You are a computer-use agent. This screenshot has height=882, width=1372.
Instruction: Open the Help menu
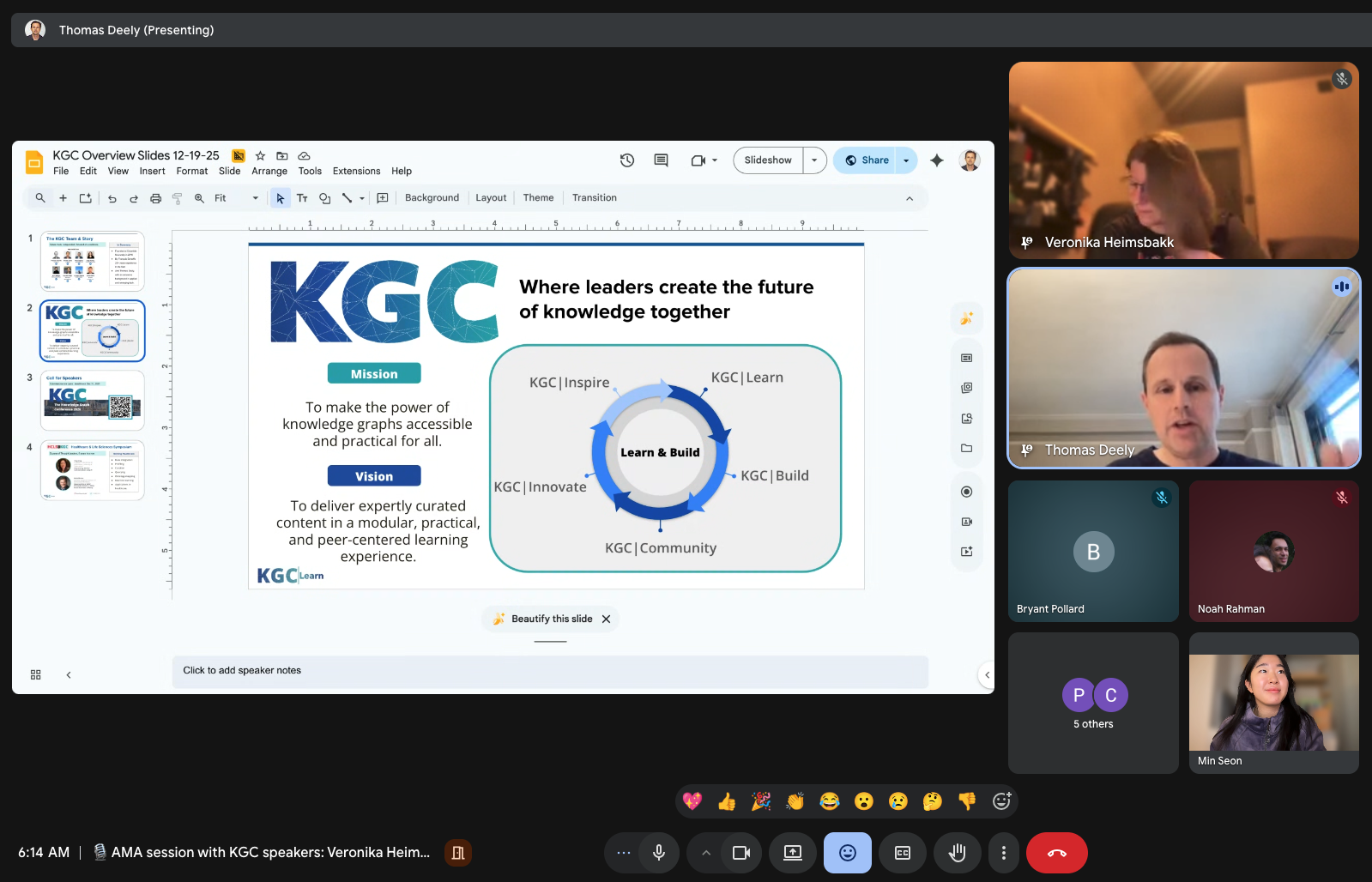(402, 172)
